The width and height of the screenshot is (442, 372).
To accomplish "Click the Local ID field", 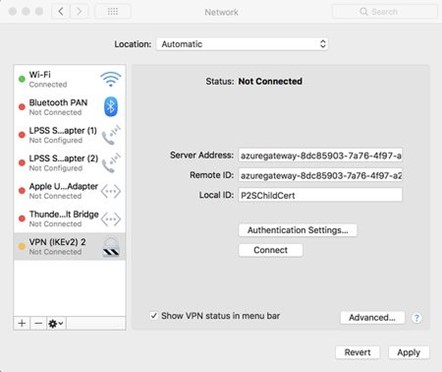I will coord(320,195).
